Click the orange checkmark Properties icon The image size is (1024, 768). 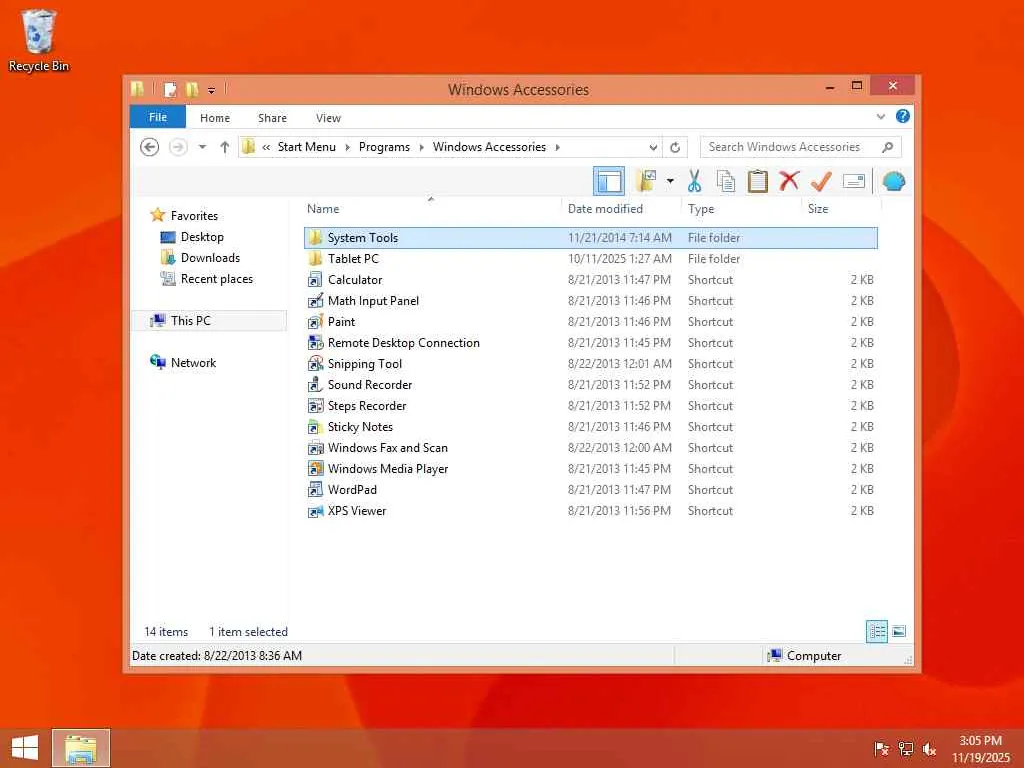821,181
